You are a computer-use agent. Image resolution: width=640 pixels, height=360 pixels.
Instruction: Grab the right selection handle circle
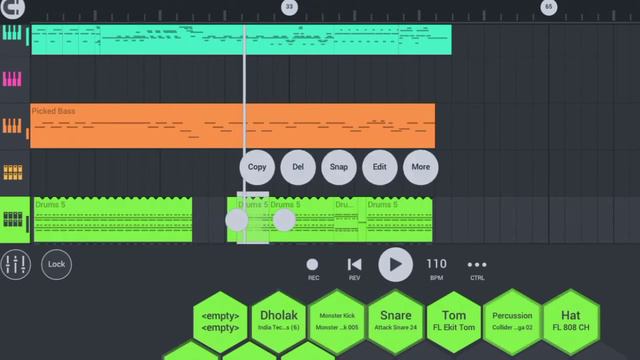click(284, 220)
